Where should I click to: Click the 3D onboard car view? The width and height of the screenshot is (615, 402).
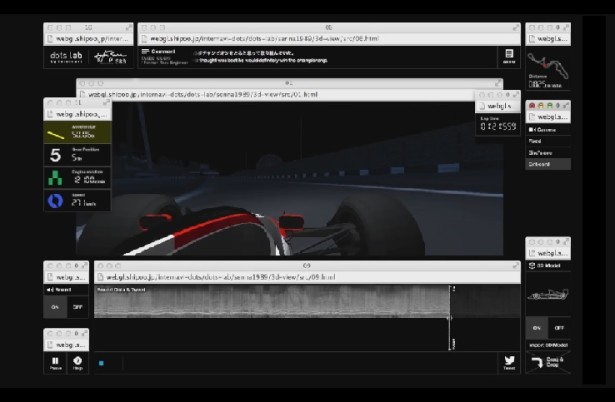point(289,178)
